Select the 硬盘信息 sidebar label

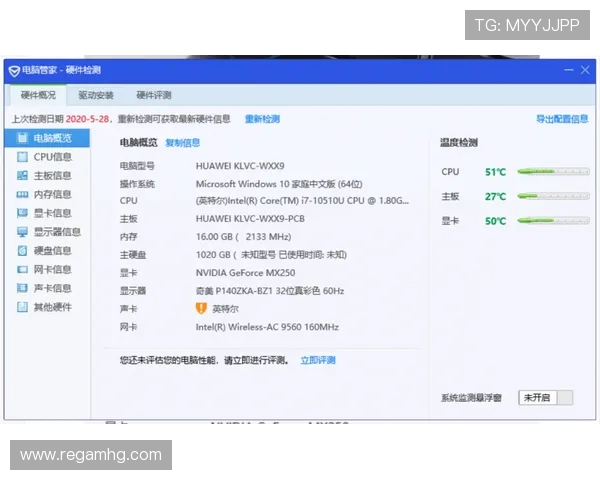pos(52,251)
